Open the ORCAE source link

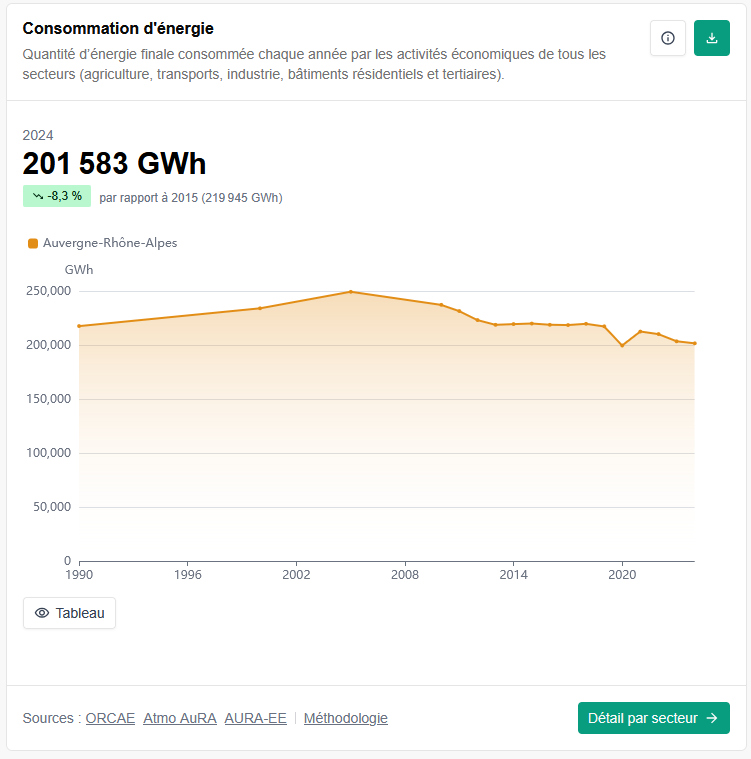pyautogui.click(x=110, y=718)
